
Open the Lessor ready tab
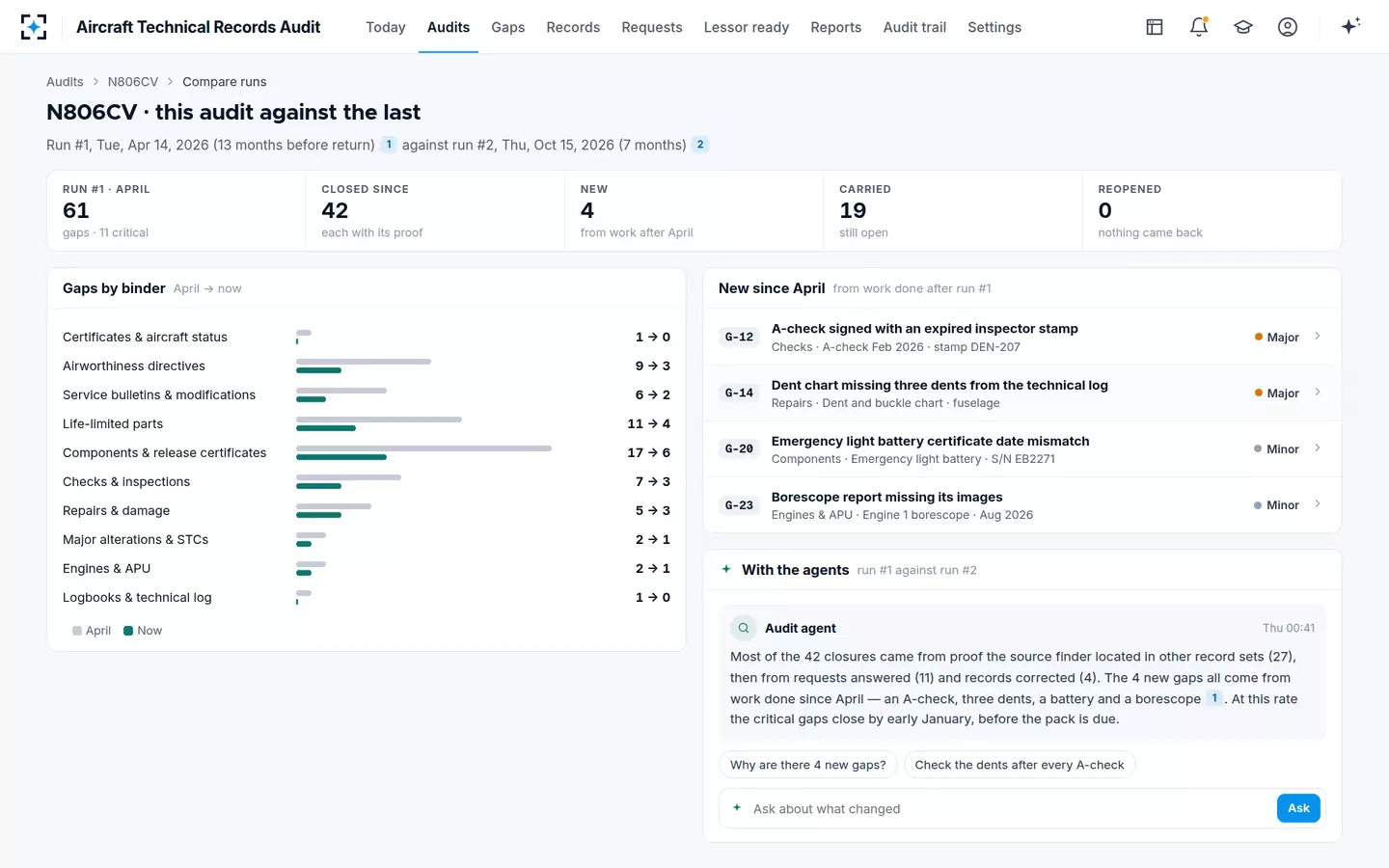pyautogui.click(x=747, y=27)
